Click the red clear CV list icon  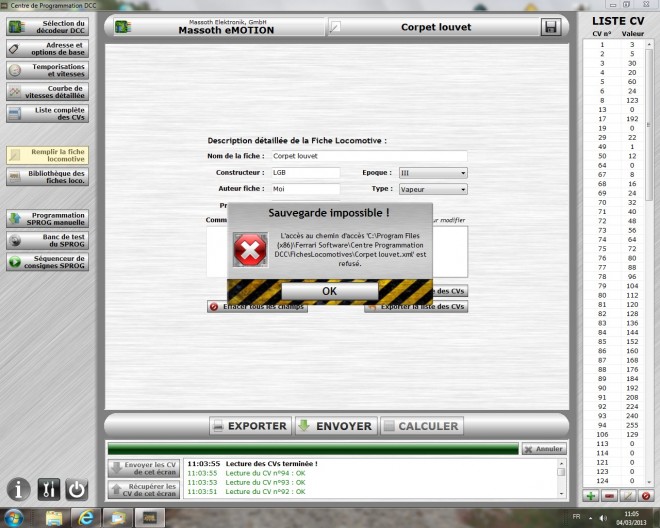point(646,496)
